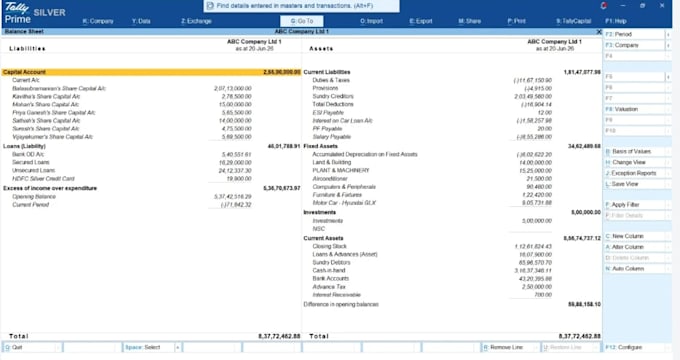Open the S: TallyCapital menu
This screenshot has width=680, height=360.
tap(573, 21)
